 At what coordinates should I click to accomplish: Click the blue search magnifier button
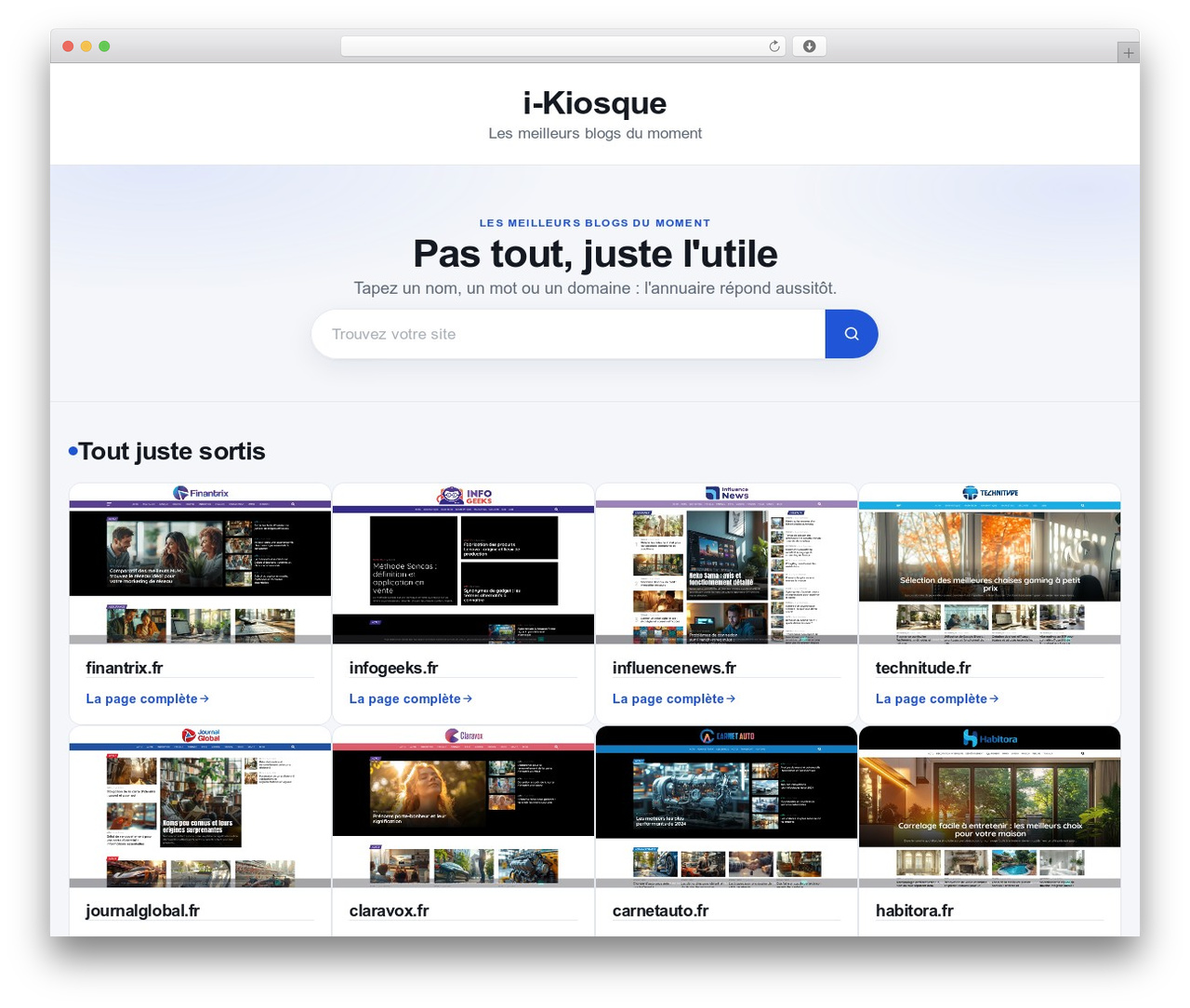click(x=851, y=334)
